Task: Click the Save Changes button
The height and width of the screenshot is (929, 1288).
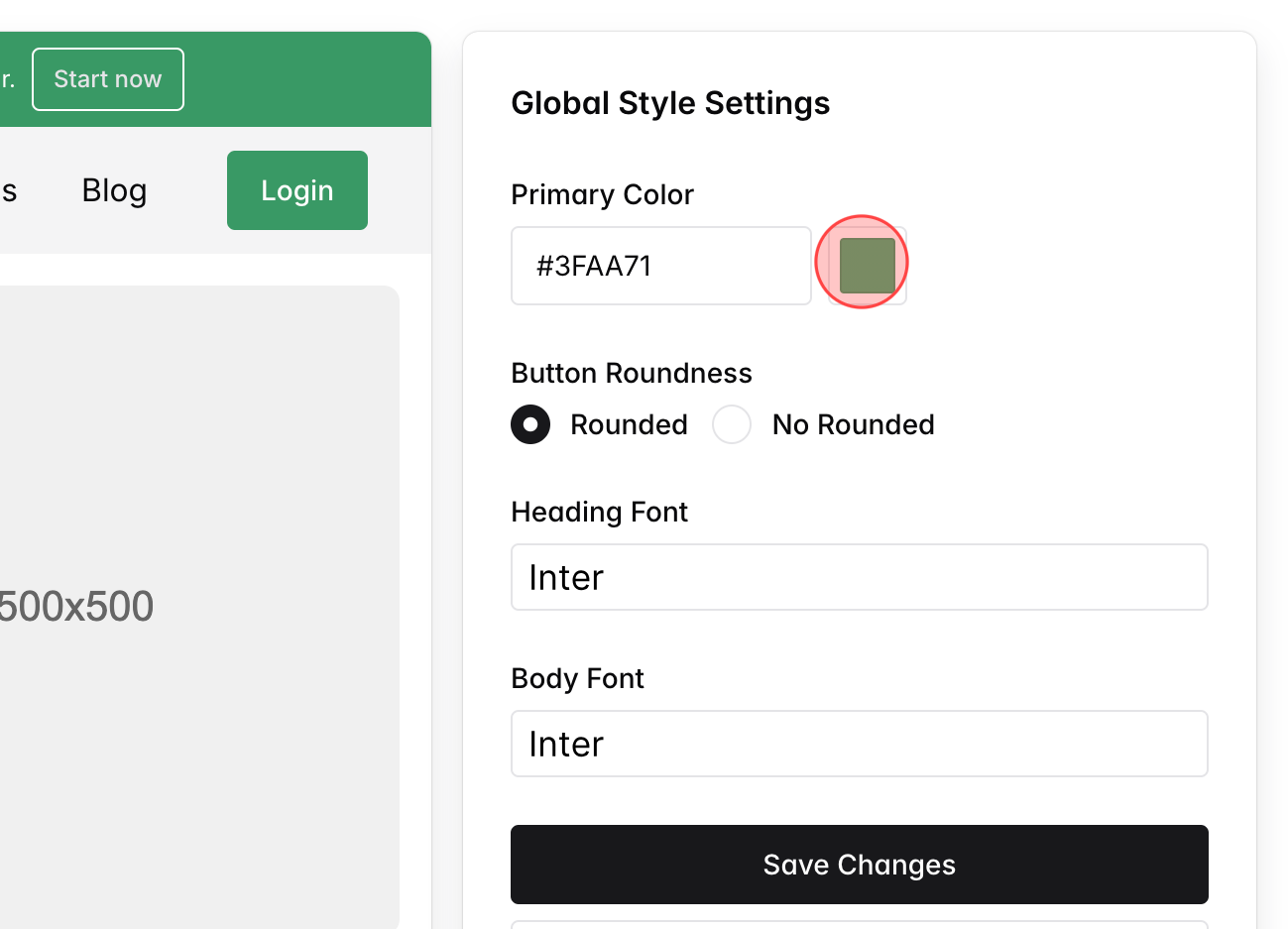Action: [x=859, y=864]
